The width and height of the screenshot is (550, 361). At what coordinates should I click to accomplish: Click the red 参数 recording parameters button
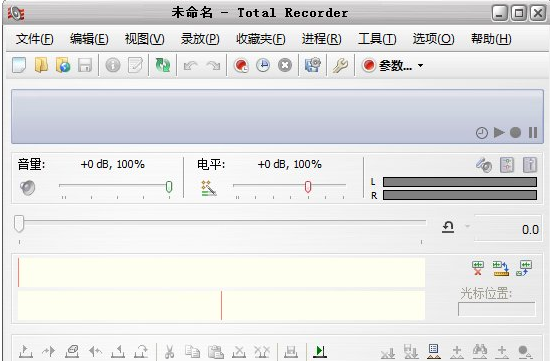click(387, 66)
